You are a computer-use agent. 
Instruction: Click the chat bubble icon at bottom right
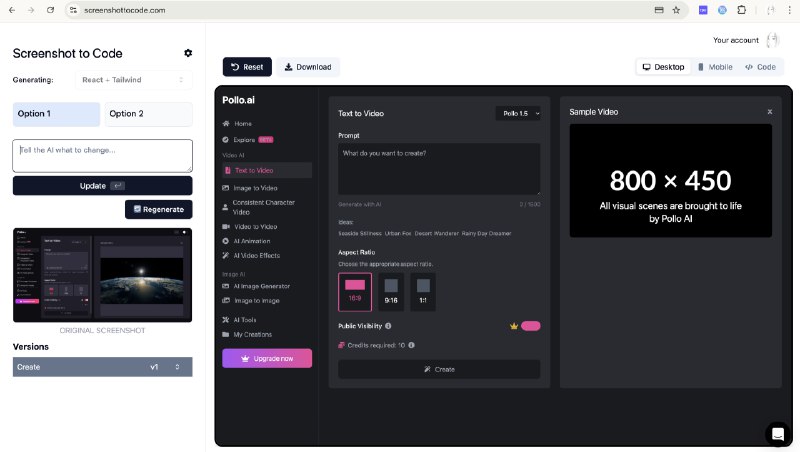(778, 434)
